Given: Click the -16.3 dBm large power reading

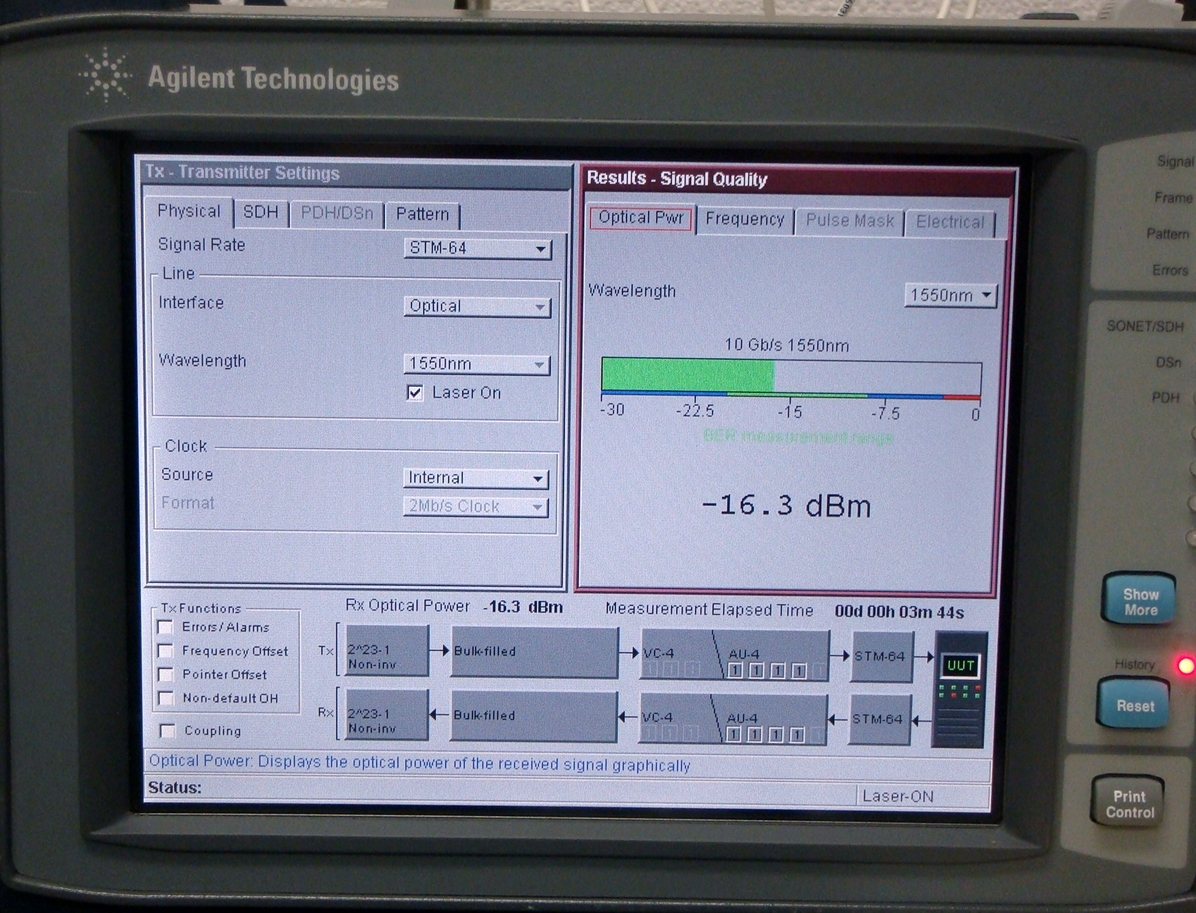Looking at the screenshot, I should tap(786, 506).
